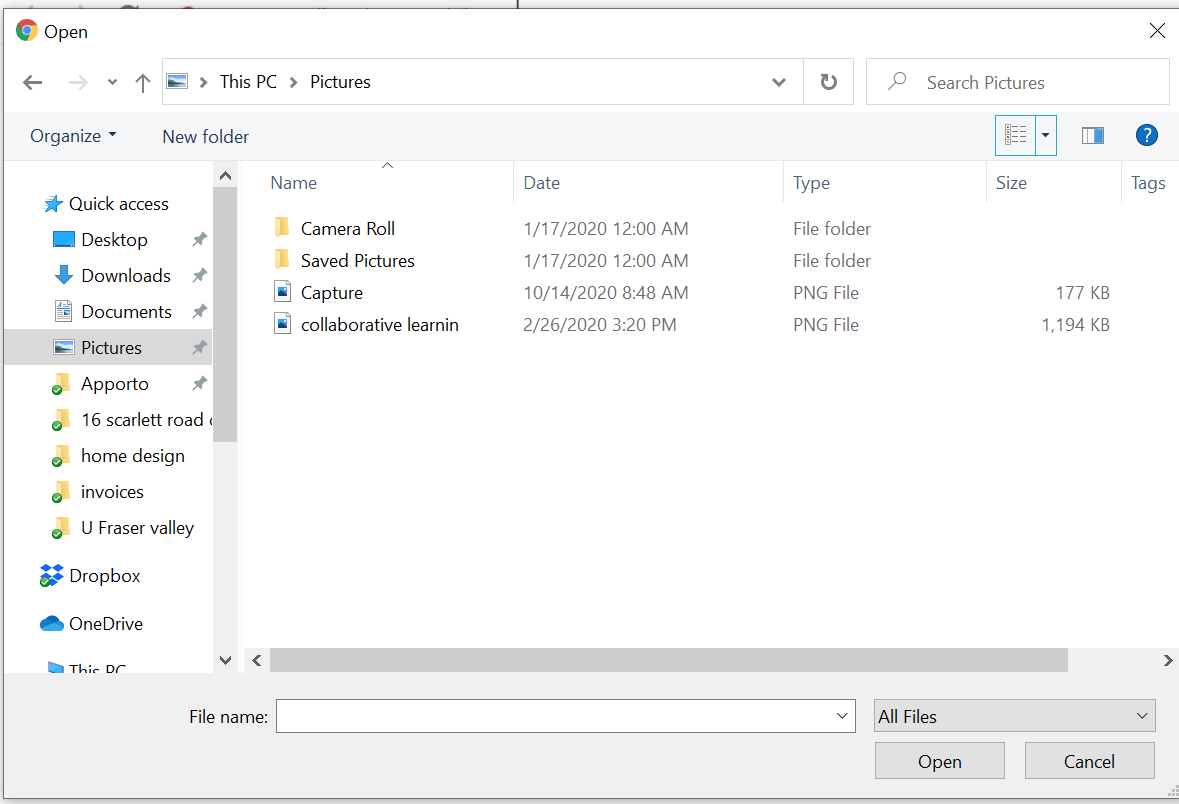Select Pictures in the navigation pane
The width and height of the screenshot is (1179, 804).
(x=108, y=347)
